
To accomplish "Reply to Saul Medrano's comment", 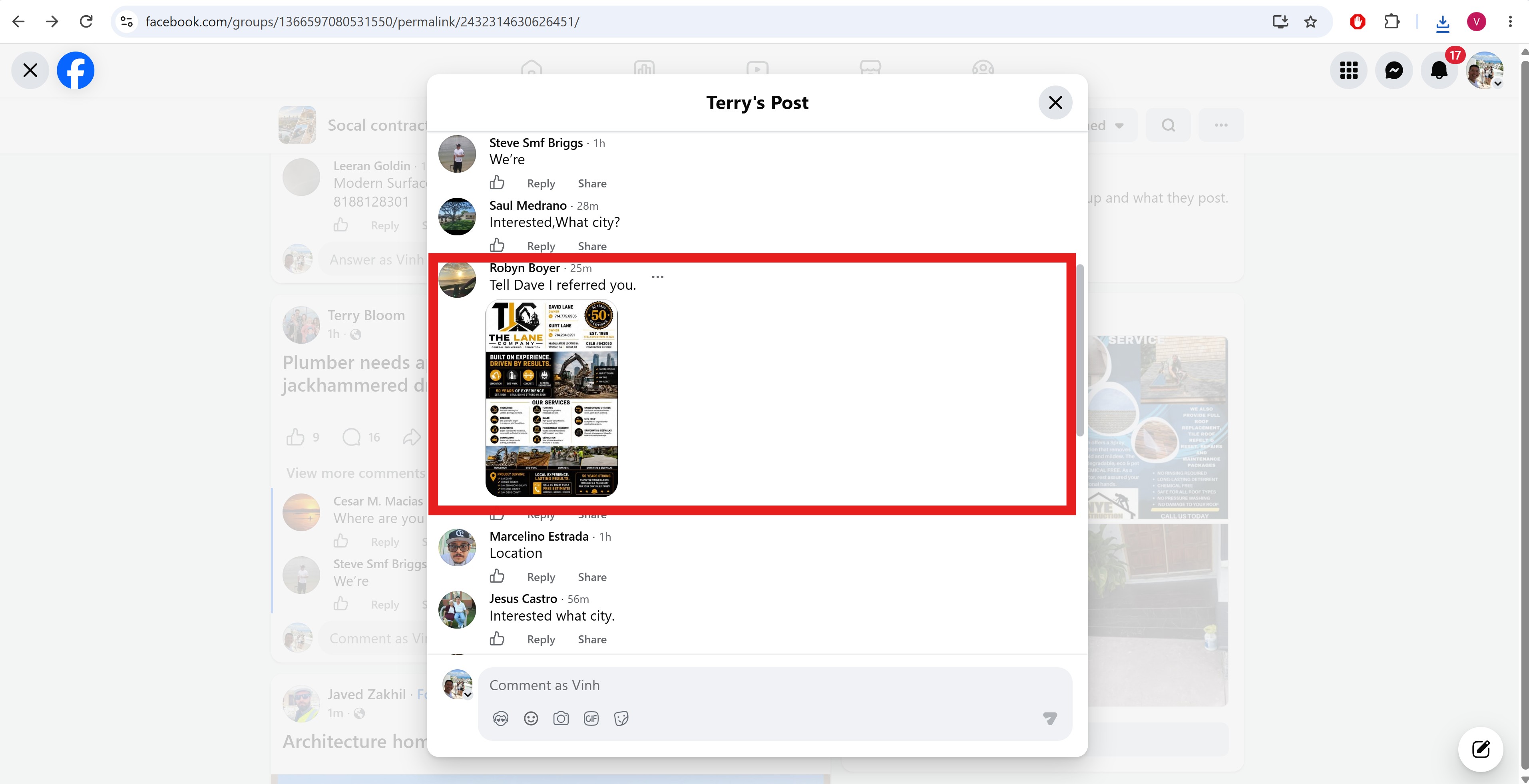I will 541,246.
